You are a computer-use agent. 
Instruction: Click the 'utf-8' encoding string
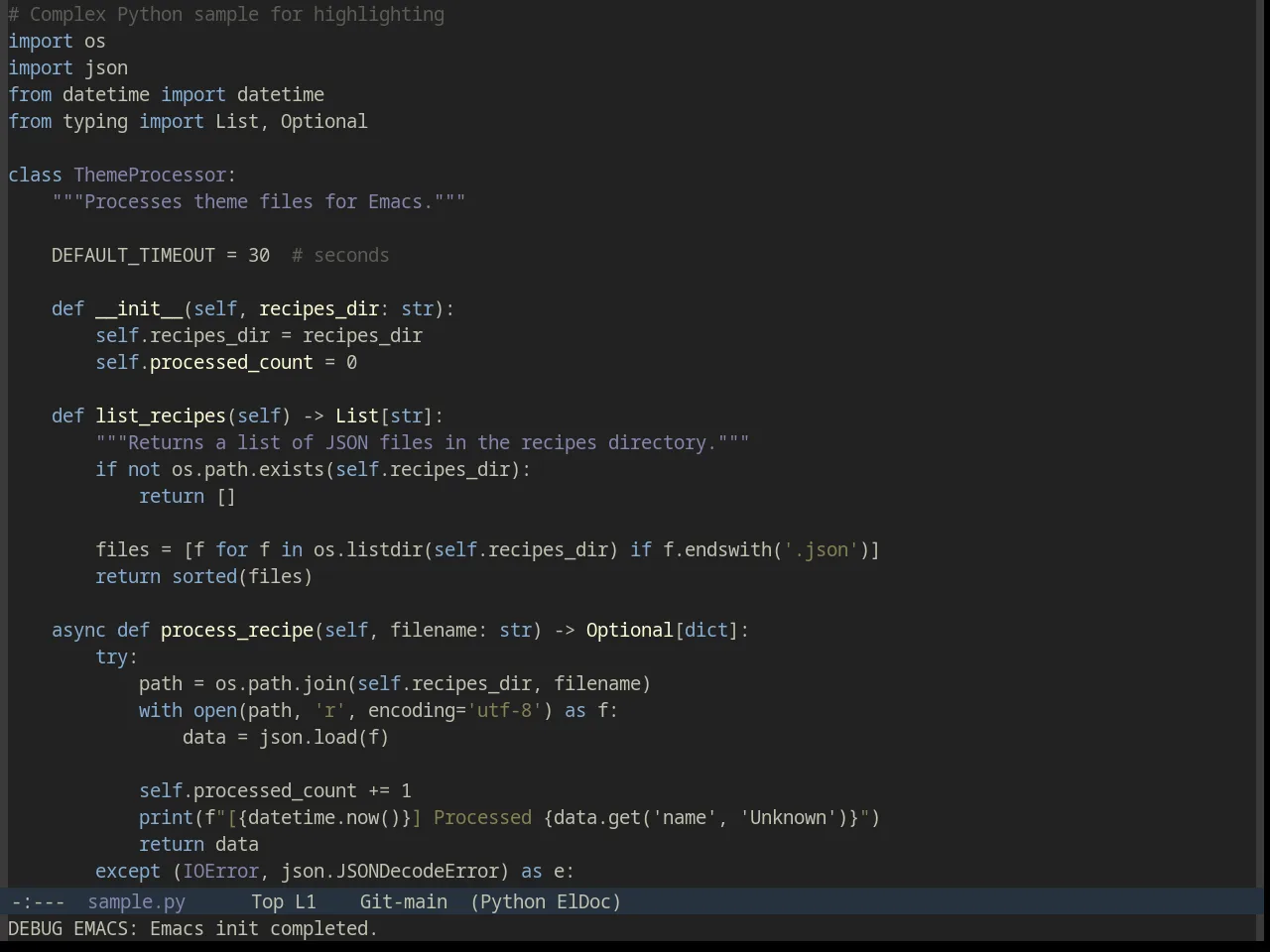point(504,710)
